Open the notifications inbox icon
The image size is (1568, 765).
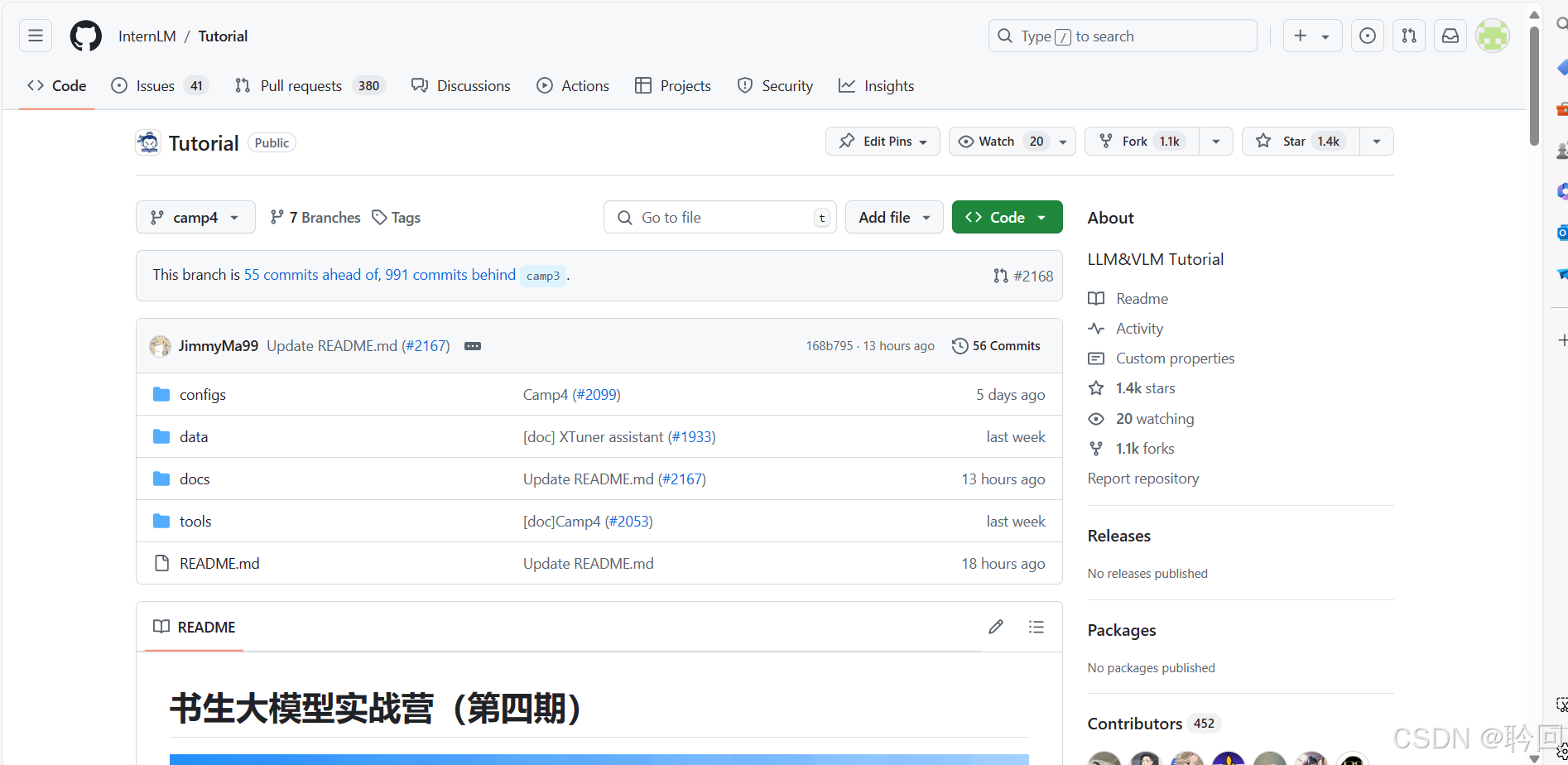[x=1450, y=36]
